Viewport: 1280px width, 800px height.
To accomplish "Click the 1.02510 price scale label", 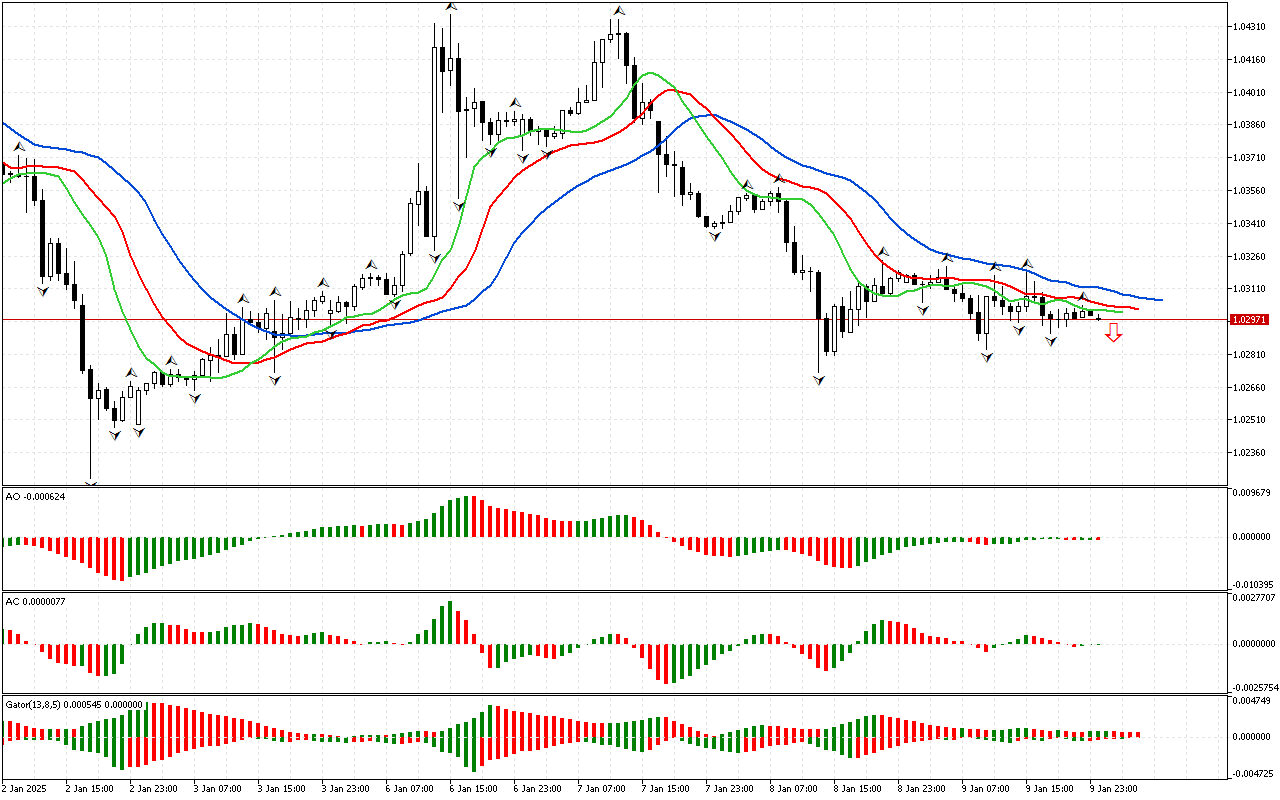I will coord(1250,420).
